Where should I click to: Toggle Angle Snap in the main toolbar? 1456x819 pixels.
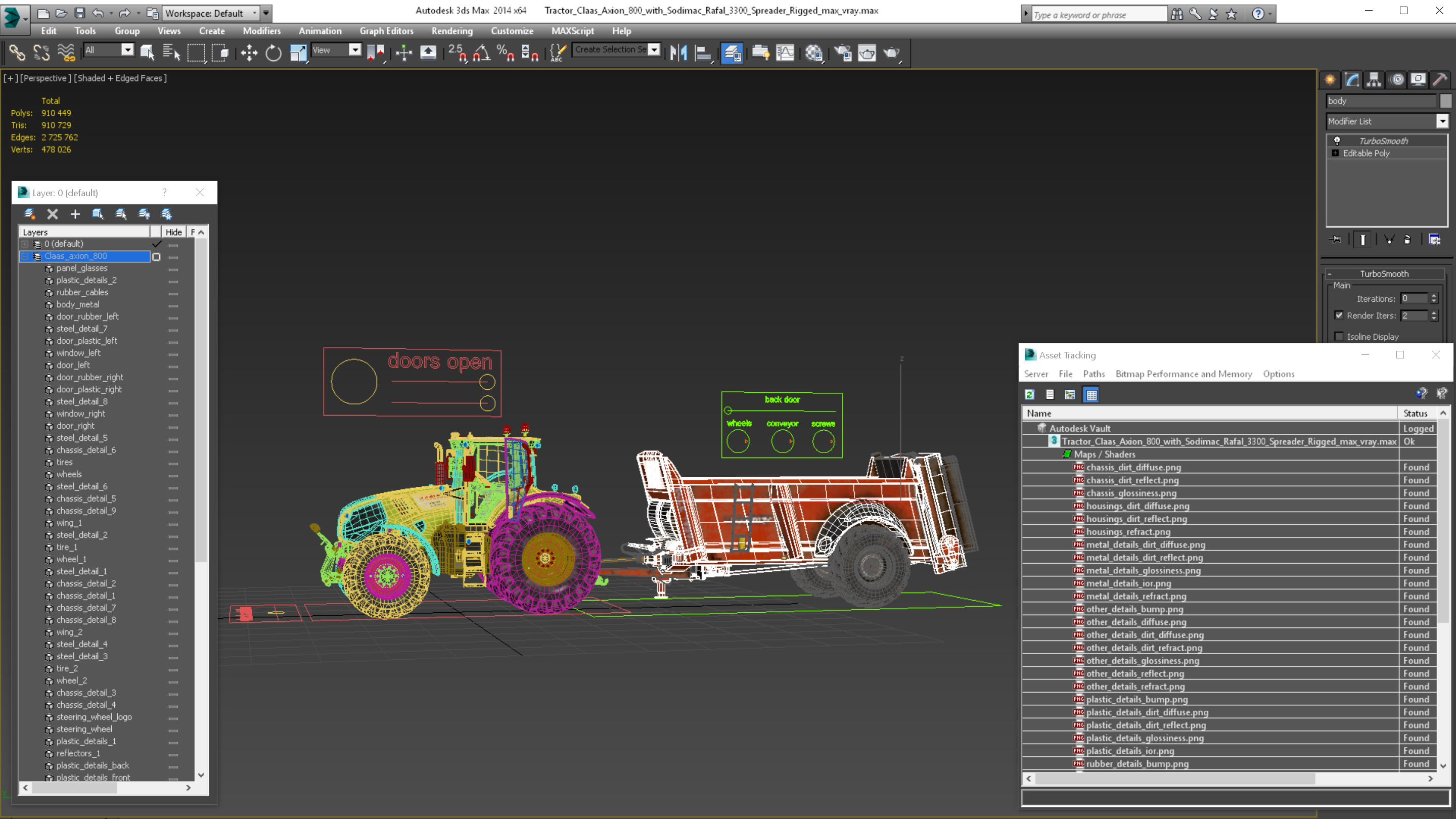(482, 53)
